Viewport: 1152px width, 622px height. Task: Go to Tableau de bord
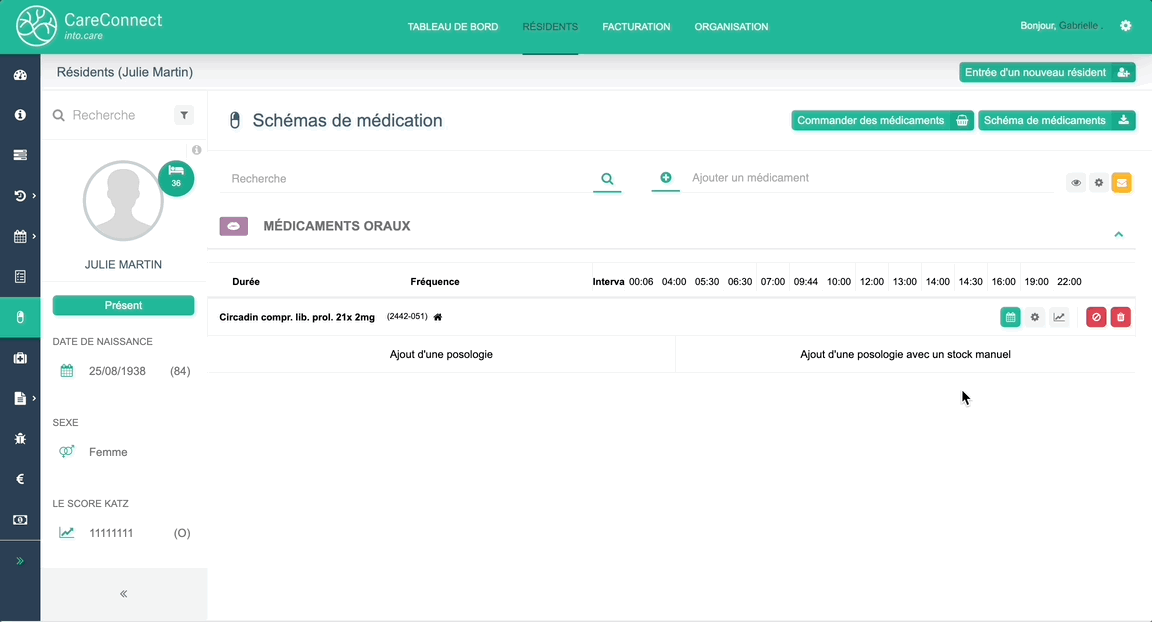click(453, 26)
